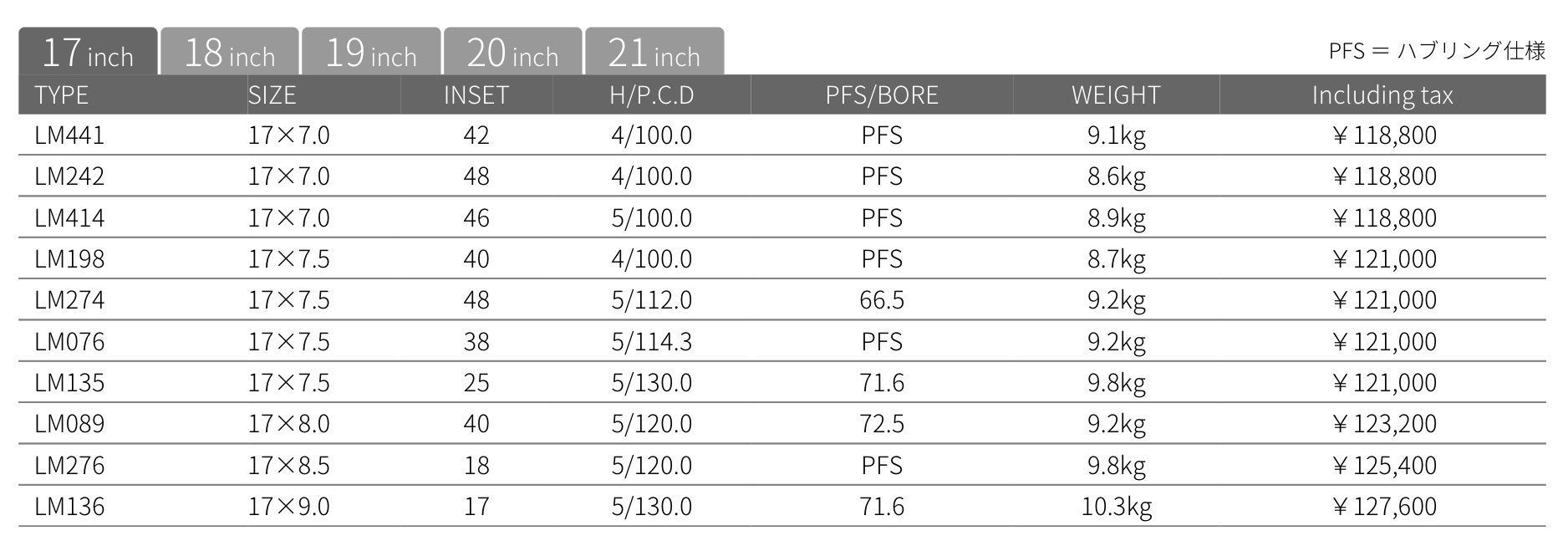Screen dimensions: 1568x541
Task: Select the 19 inch tab
Action: point(371,52)
